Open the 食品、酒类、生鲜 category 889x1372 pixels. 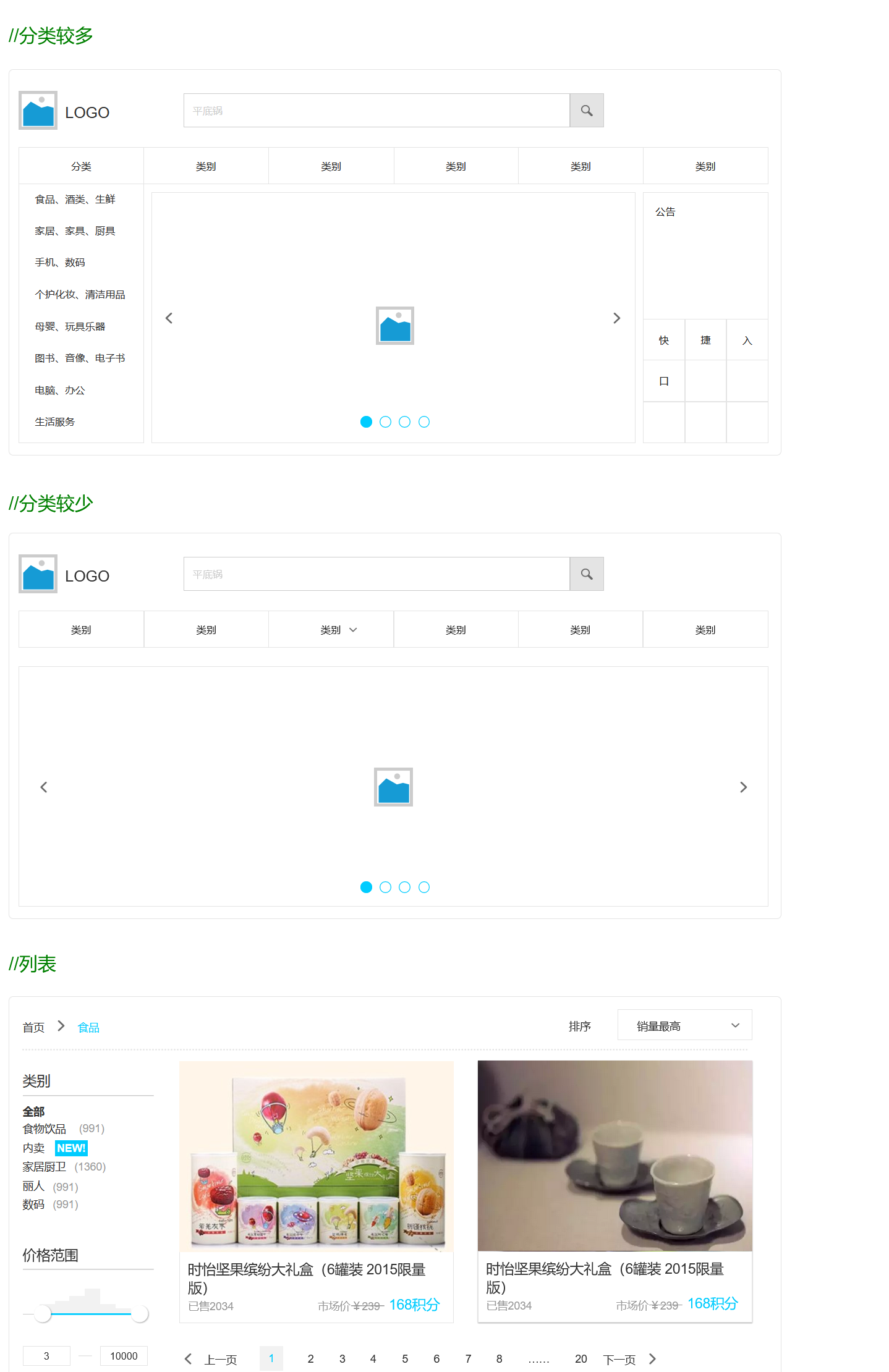[x=75, y=200]
